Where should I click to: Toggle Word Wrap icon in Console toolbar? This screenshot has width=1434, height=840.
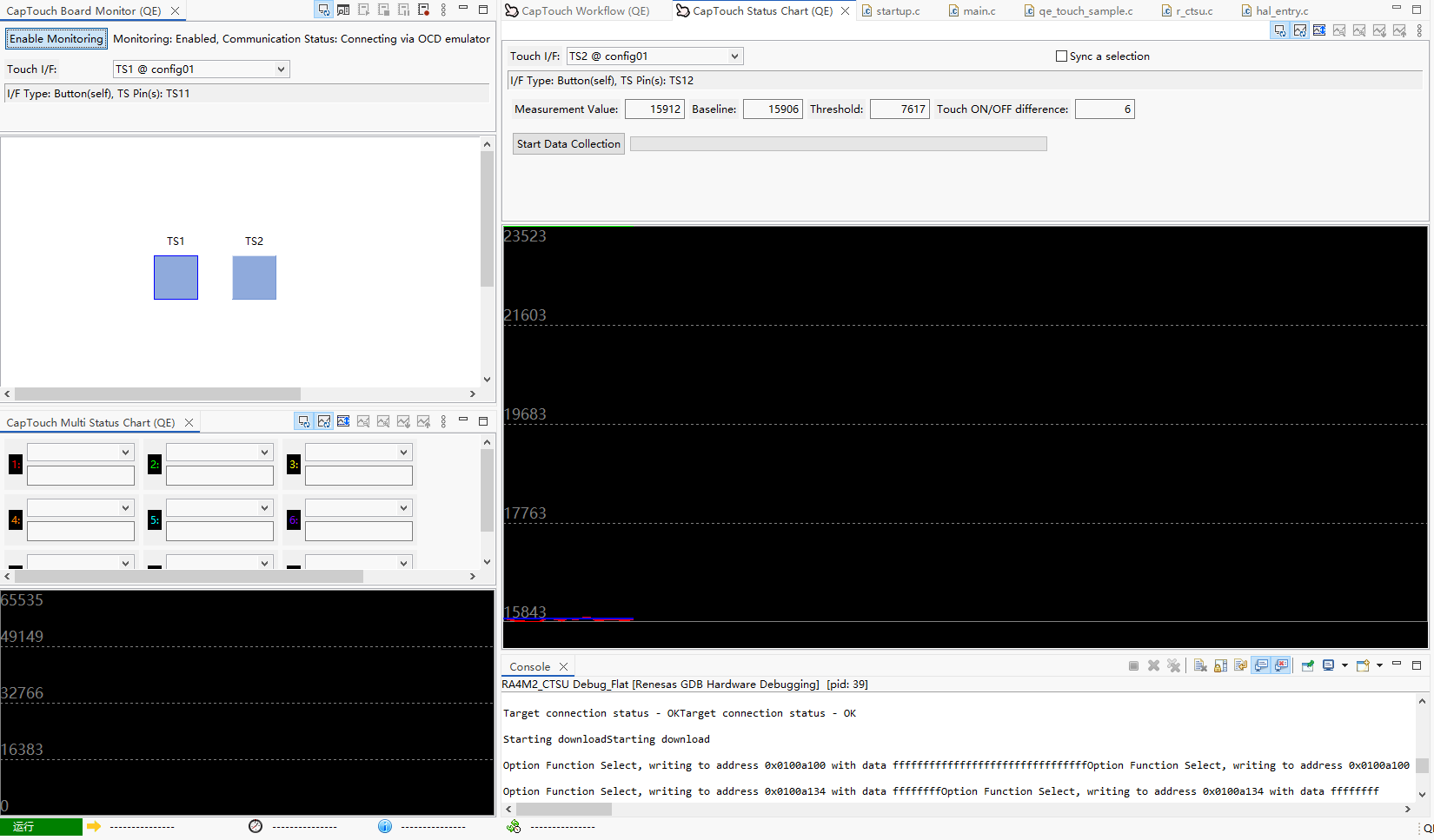[x=1240, y=665]
